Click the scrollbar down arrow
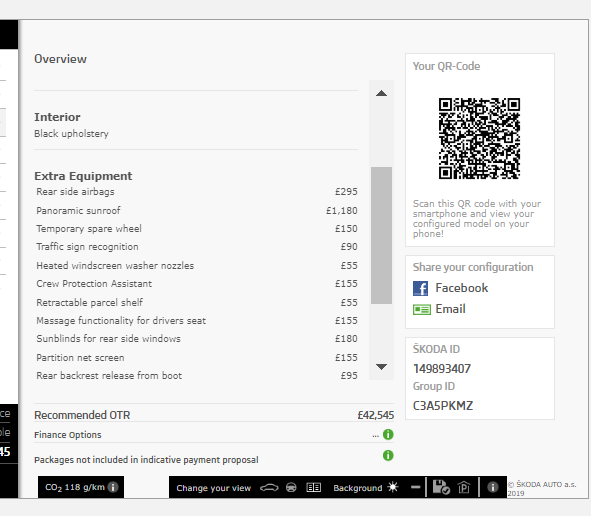The image size is (591, 516). coord(381,367)
